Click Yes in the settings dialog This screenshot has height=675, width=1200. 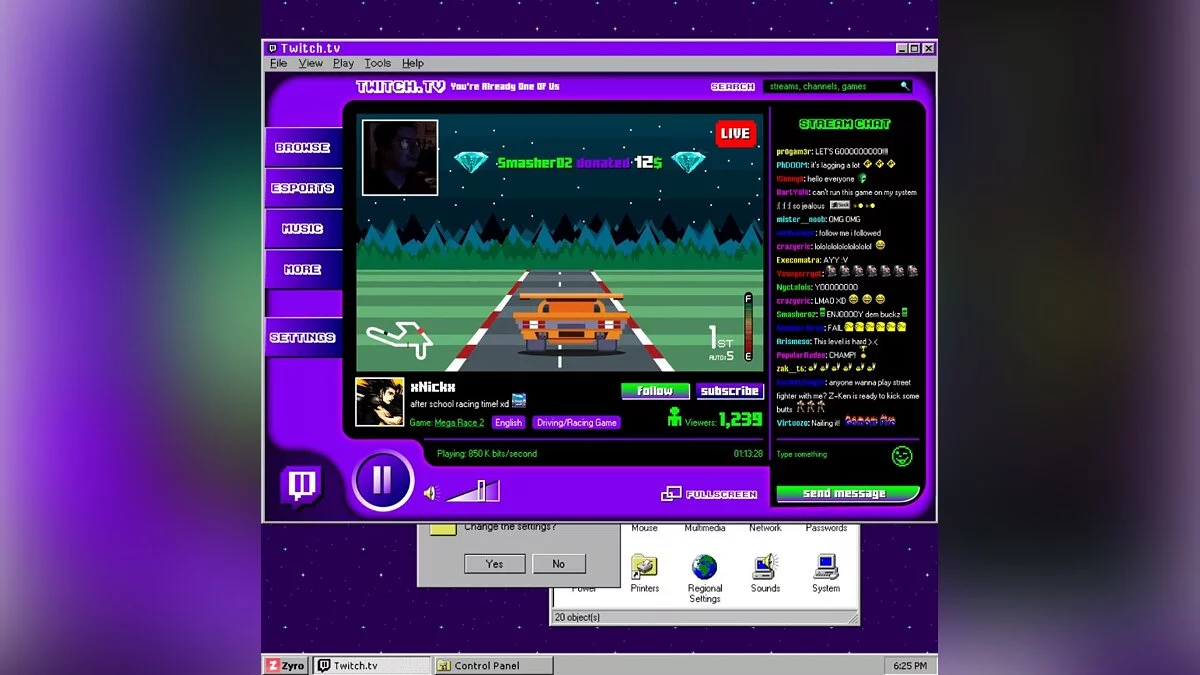tap(494, 564)
